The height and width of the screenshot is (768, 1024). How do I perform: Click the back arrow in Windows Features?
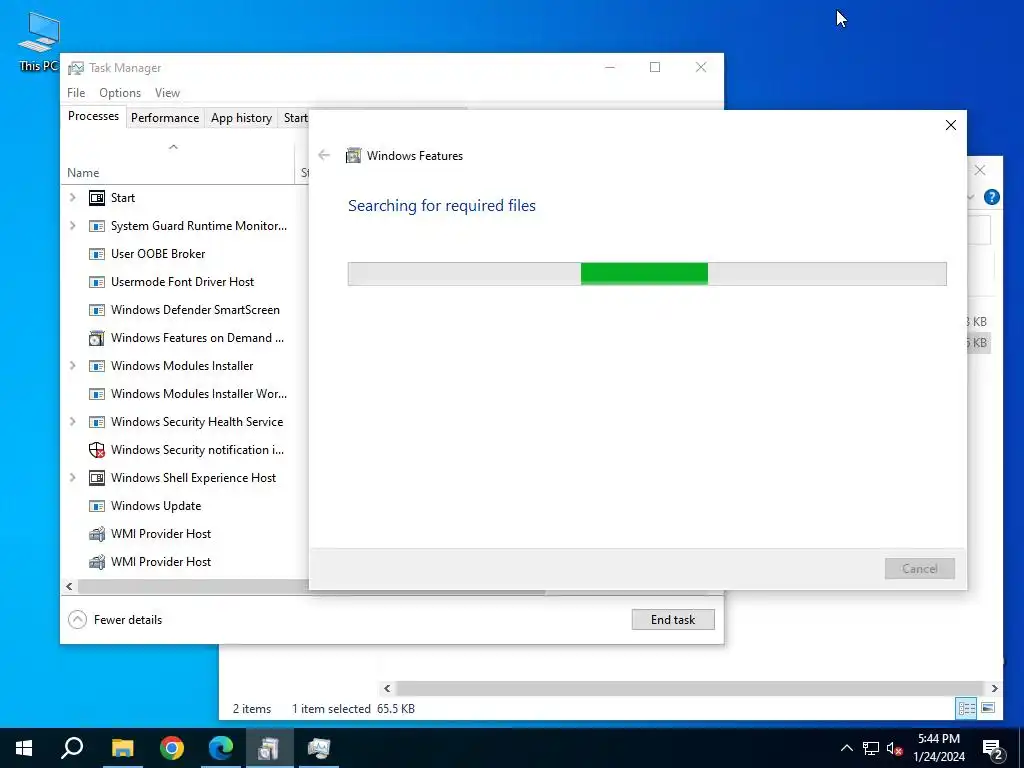324,155
